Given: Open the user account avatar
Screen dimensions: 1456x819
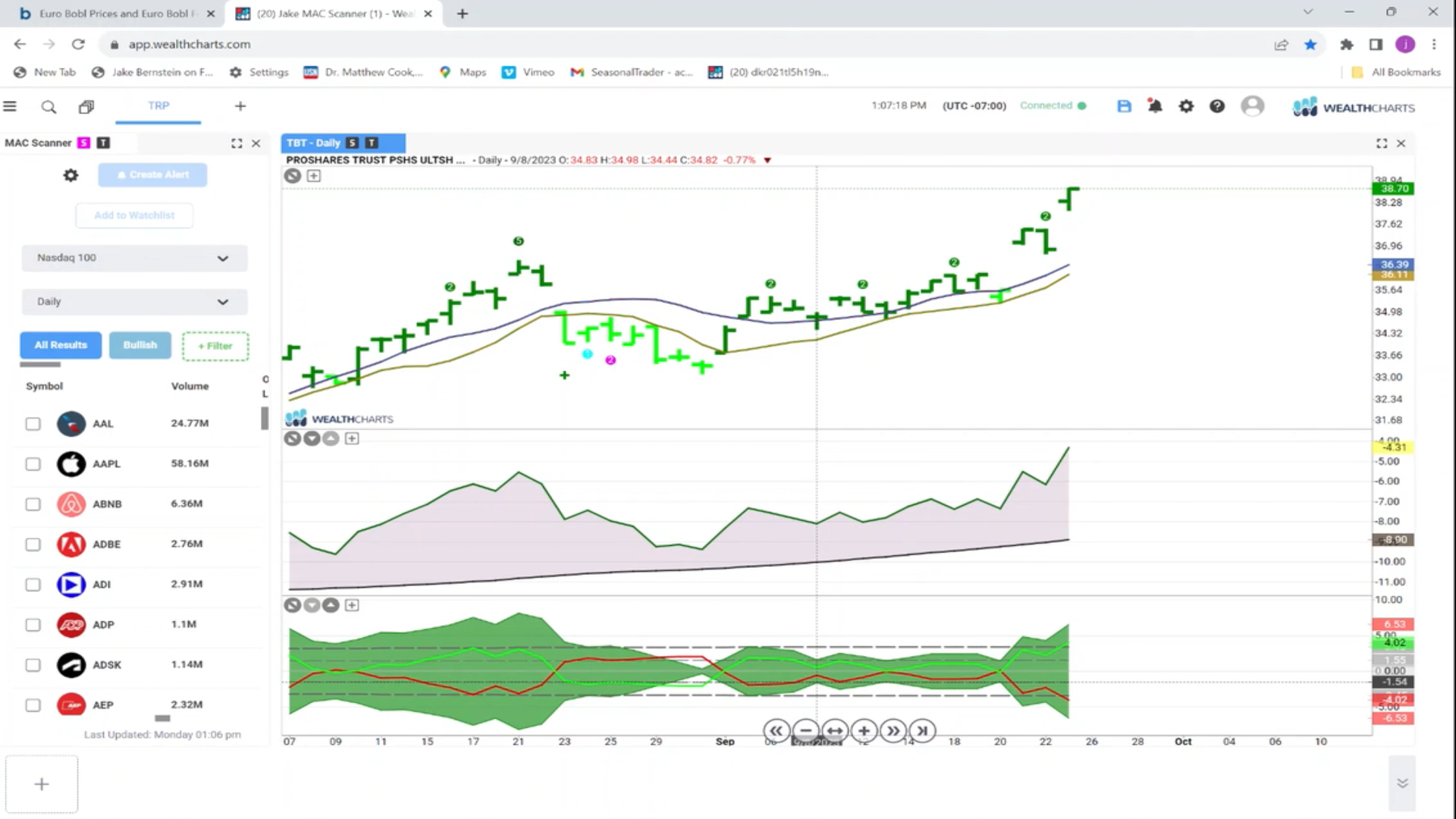Looking at the screenshot, I should (1252, 106).
